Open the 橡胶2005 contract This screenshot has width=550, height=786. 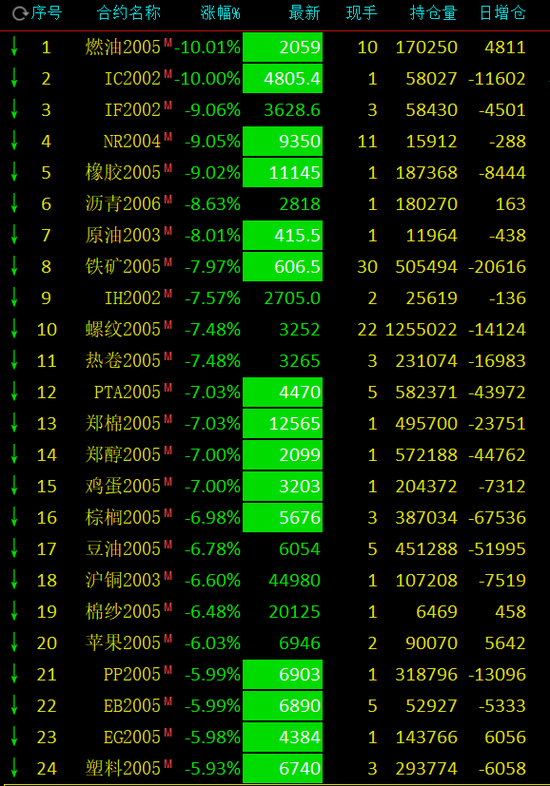pos(123,172)
